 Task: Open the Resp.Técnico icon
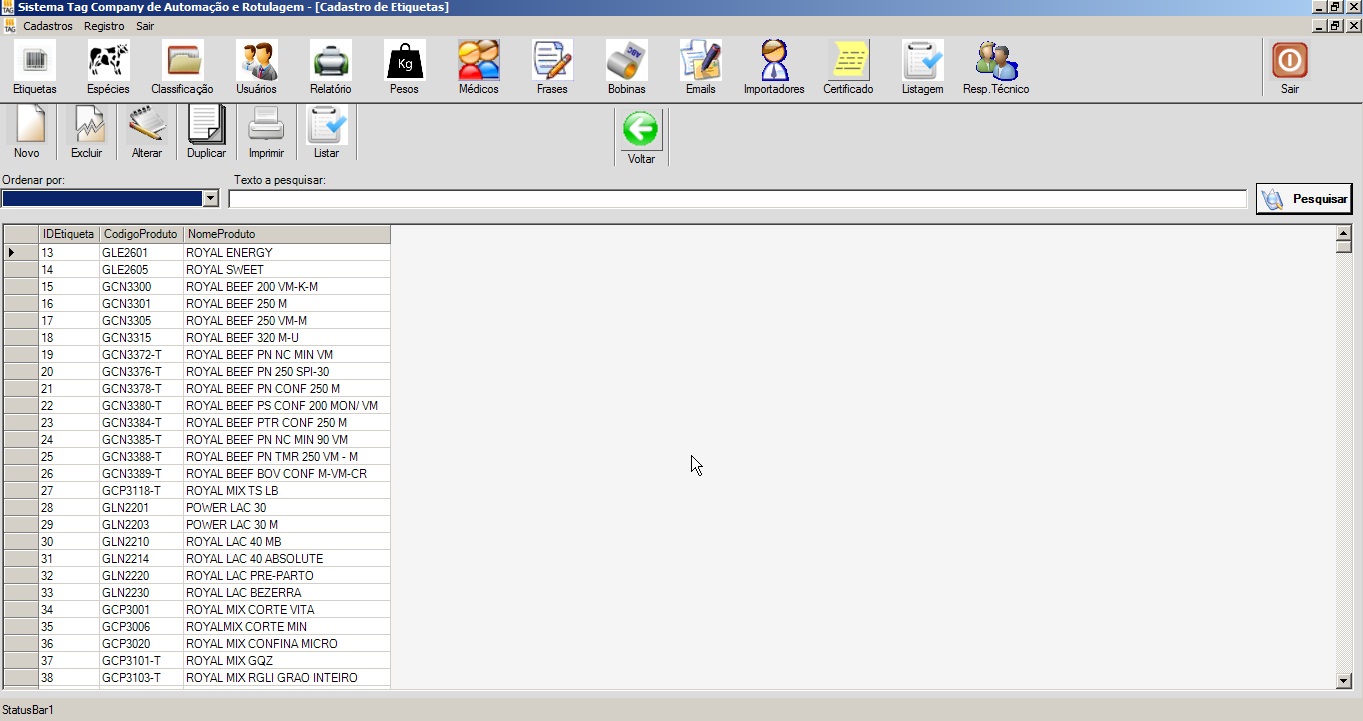pos(996,61)
